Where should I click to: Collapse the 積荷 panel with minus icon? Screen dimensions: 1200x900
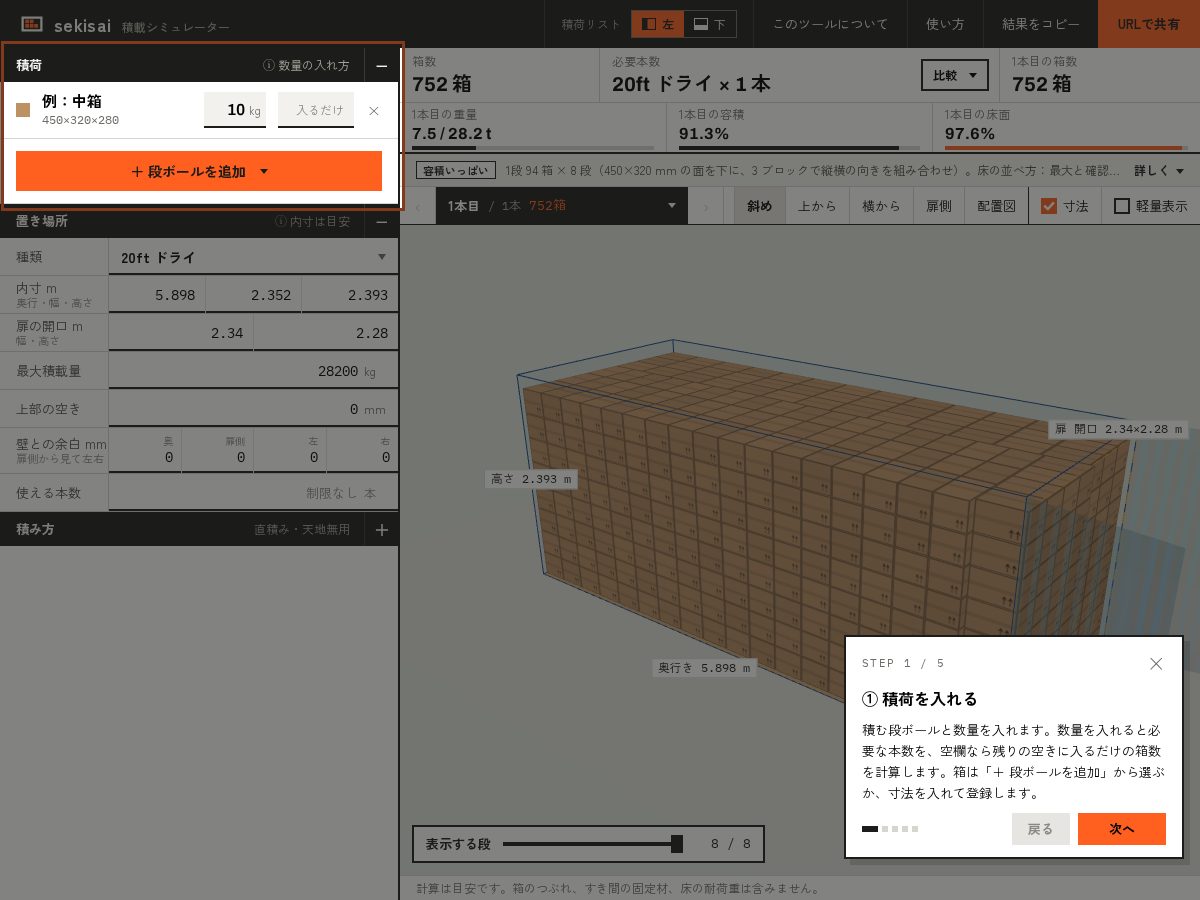[382, 66]
